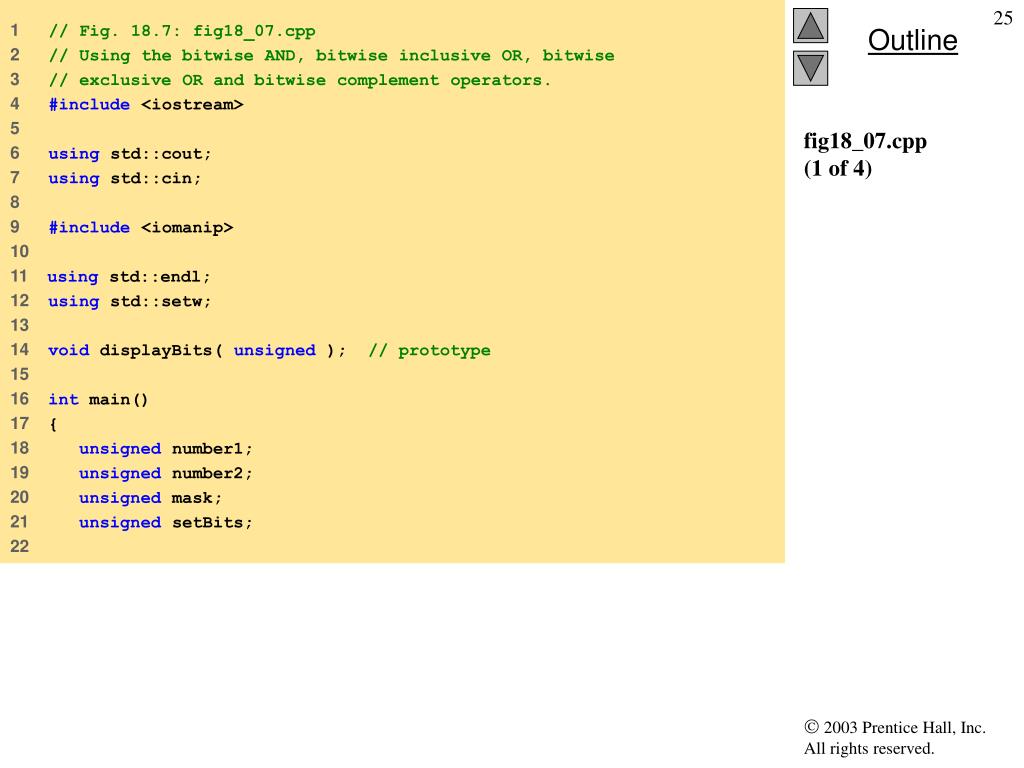Viewport: 1024px width, 768px height.
Task: Click the down triangle navigation icon
Action: pyautogui.click(x=810, y=68)
